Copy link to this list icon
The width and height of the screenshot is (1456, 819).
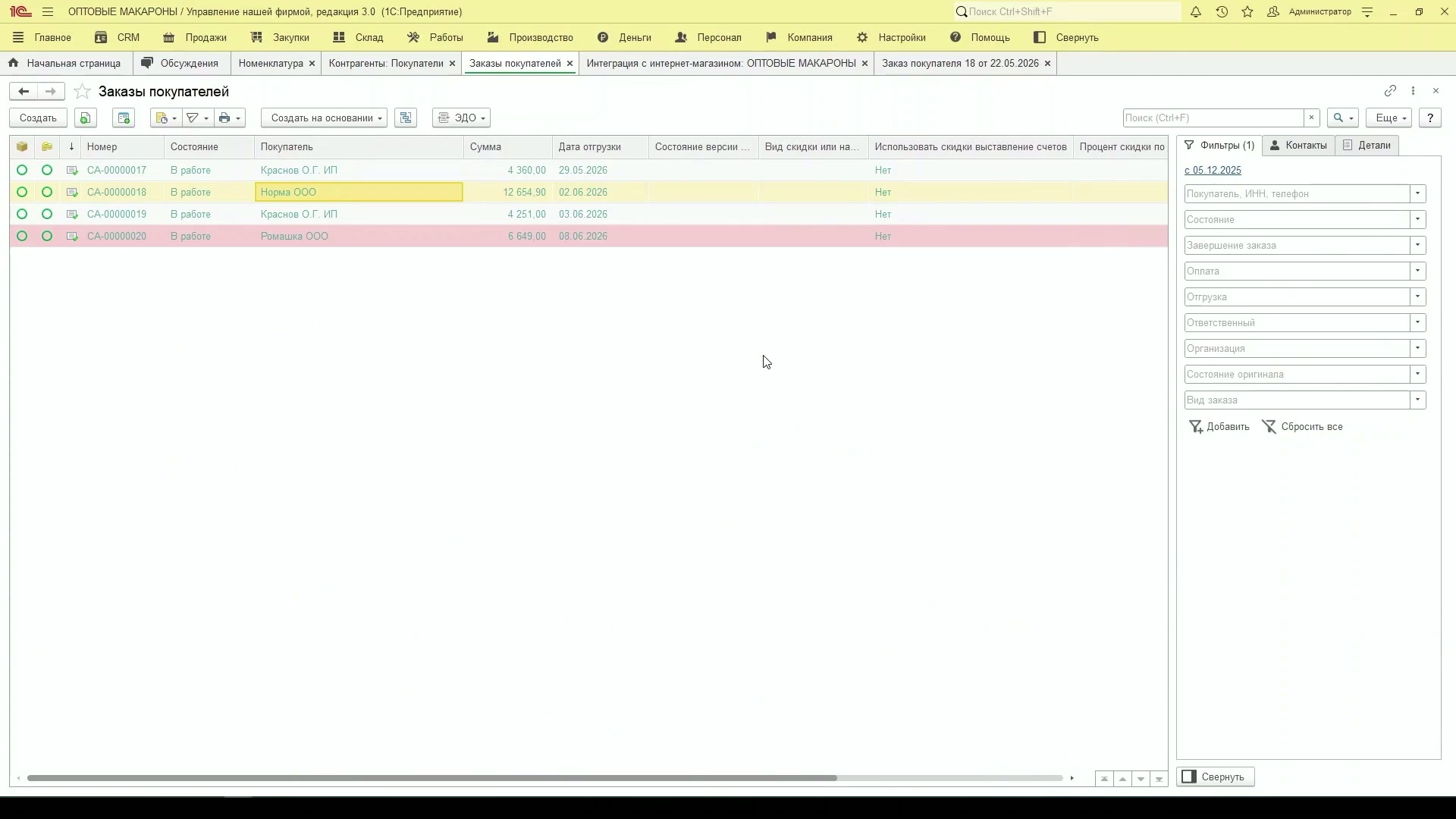coord(1390,91)
